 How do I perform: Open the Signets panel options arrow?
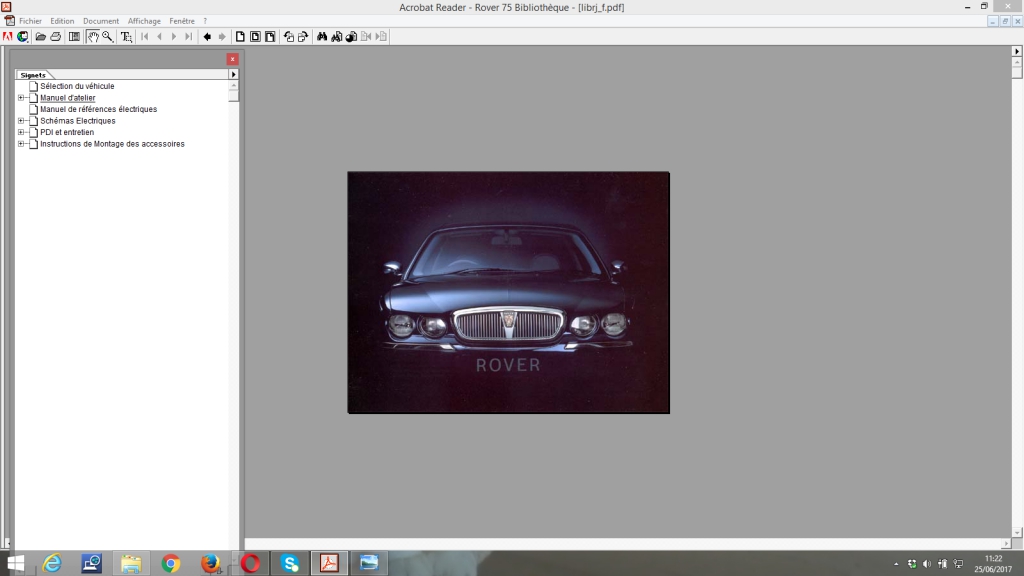[233, 74]
